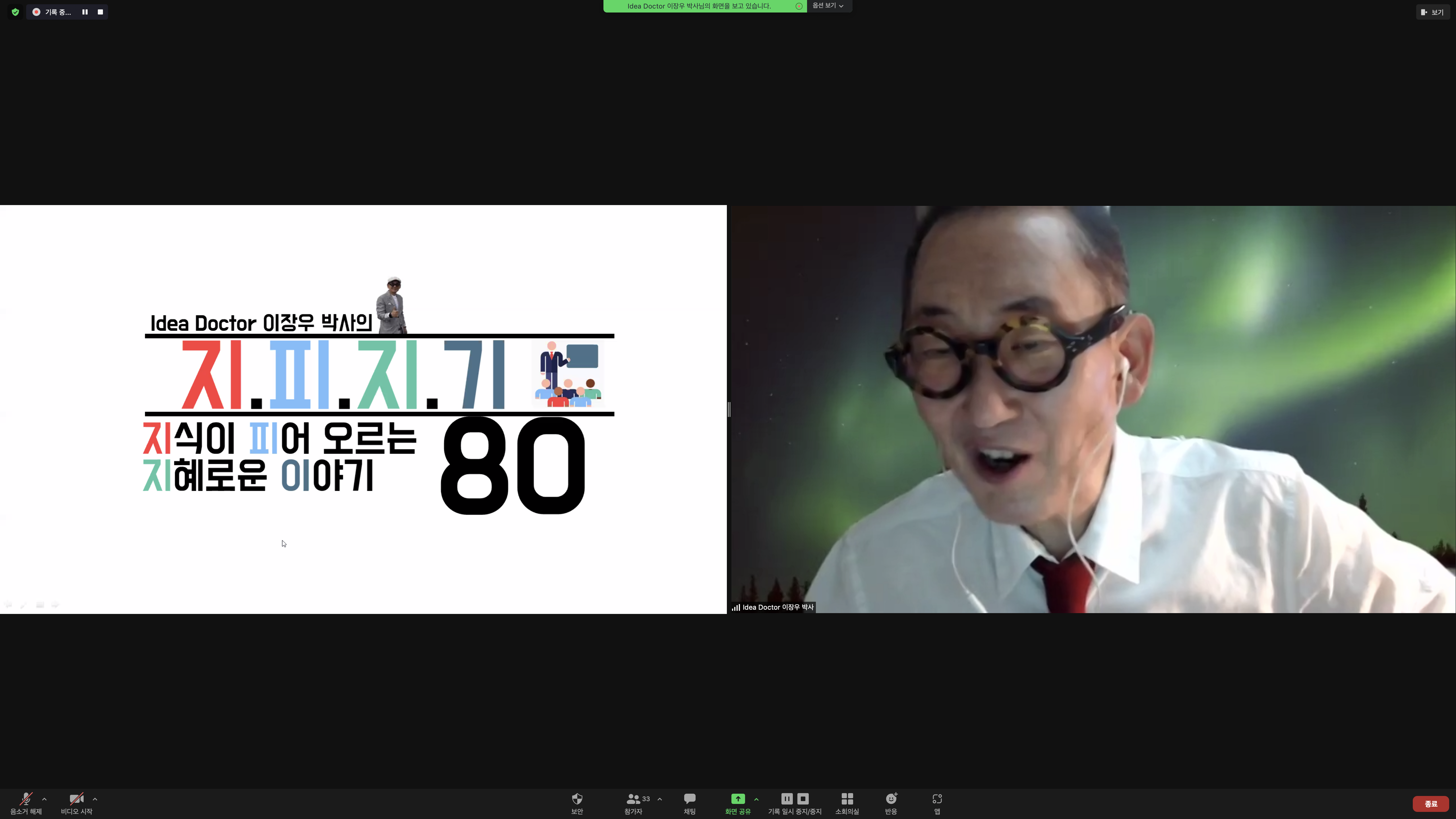Pause recording in the bottom toolbar

coord(787,799)
